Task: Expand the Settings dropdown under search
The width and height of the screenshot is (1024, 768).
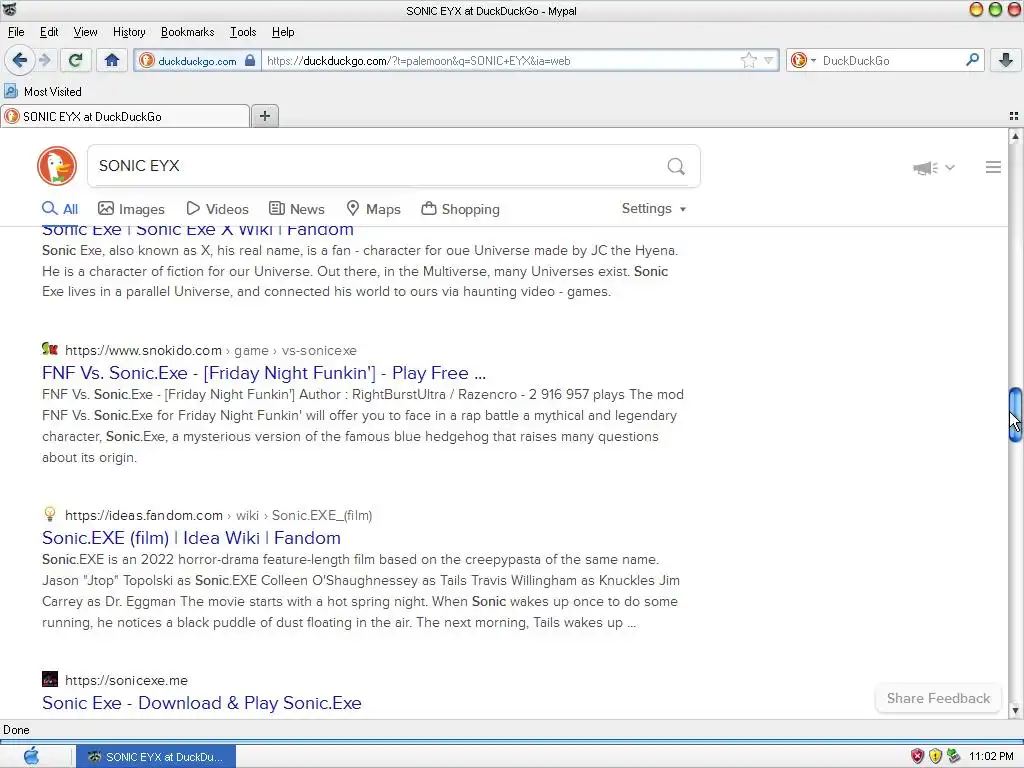Action: [654, 208]
